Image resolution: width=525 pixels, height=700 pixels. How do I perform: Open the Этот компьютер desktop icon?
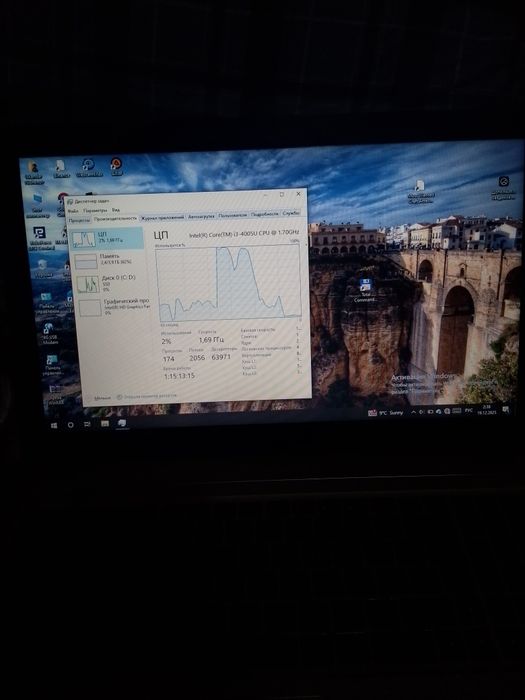coord(38,206)
